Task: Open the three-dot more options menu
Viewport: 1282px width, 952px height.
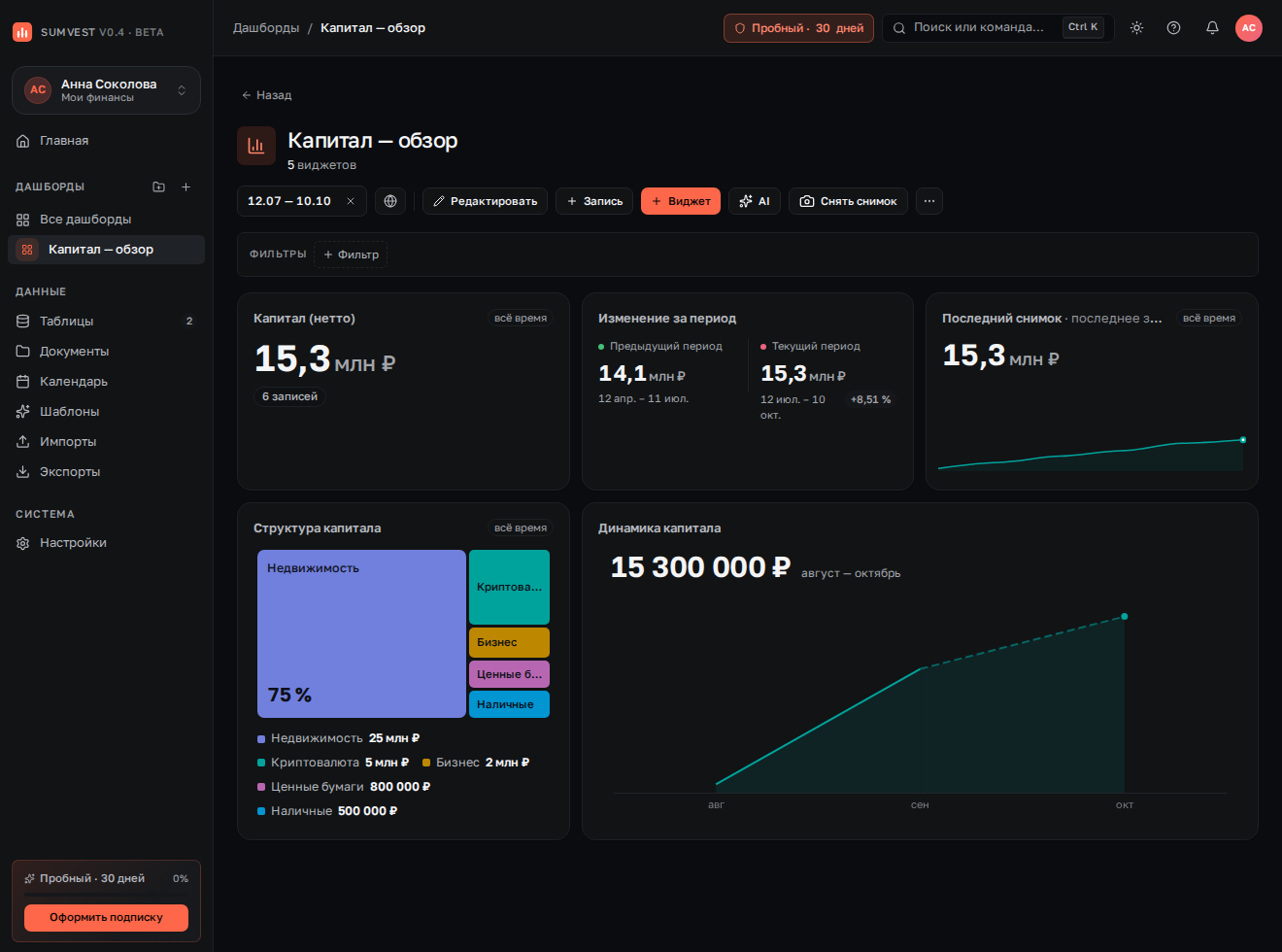Action: click(929, 201)
